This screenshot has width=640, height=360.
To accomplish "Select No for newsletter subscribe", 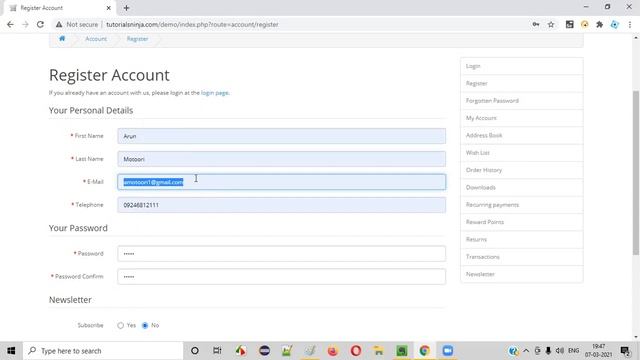I will pos(145,326).
